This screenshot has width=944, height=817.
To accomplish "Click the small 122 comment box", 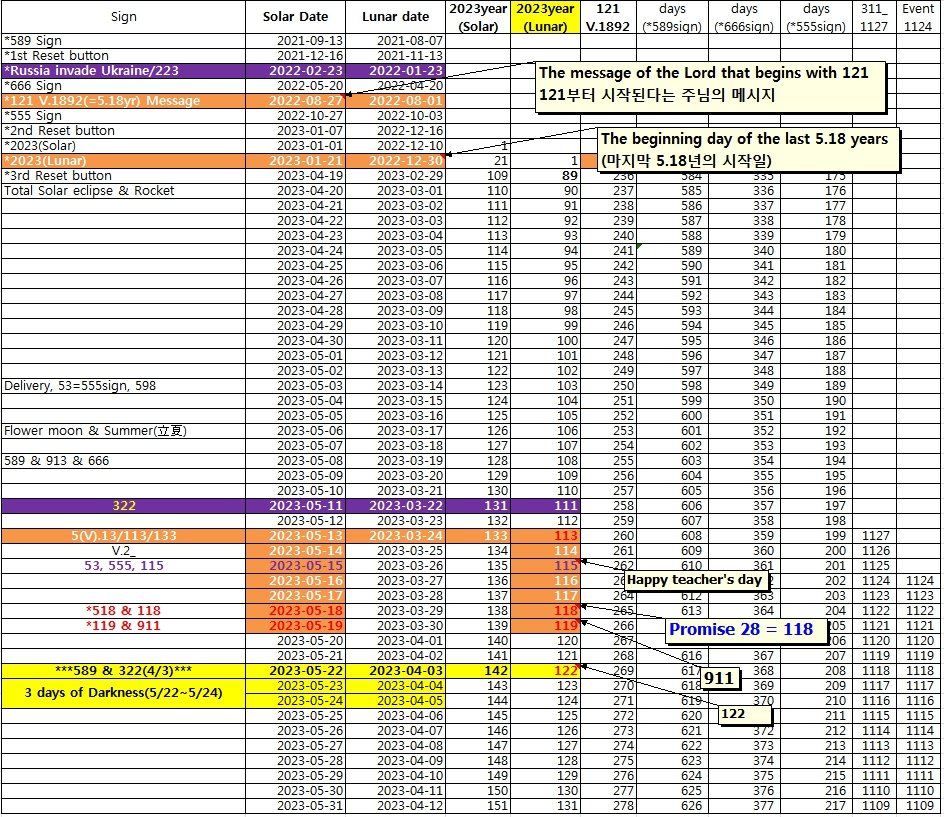I will (745, 714).
